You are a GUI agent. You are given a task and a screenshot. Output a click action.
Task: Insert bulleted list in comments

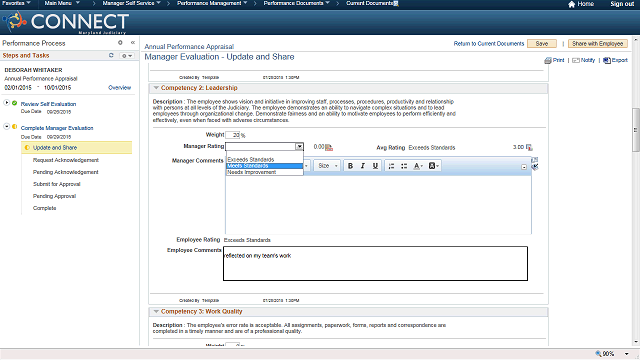[x=404, y=166]
